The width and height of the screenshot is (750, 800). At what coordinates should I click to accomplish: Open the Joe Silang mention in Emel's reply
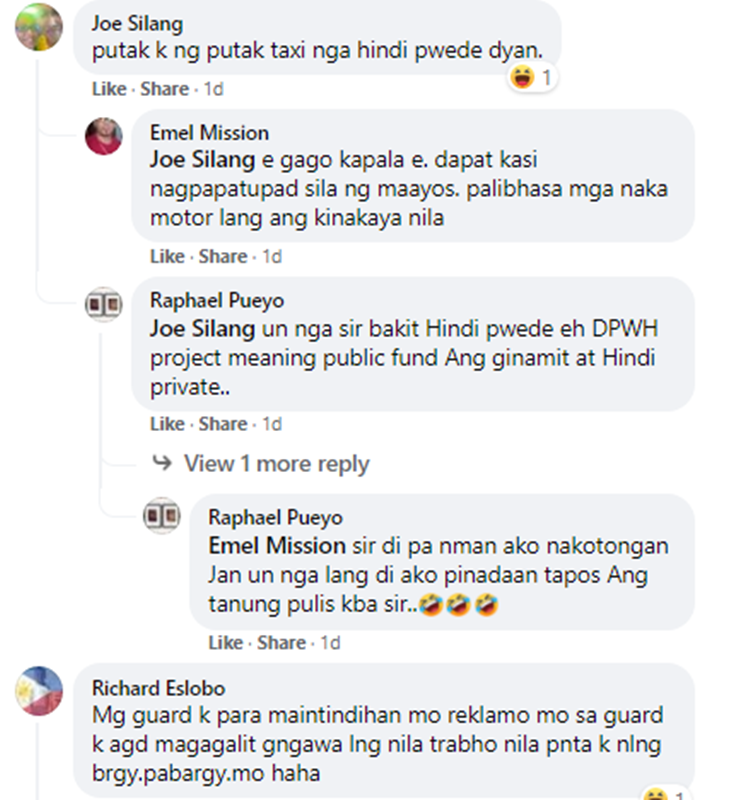pos(203,160)
